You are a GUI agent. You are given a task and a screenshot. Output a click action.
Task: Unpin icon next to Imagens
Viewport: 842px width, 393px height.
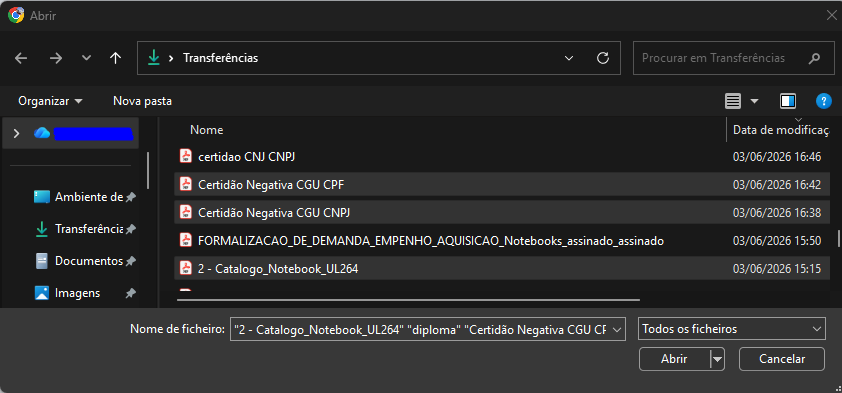tap(130, 294)
